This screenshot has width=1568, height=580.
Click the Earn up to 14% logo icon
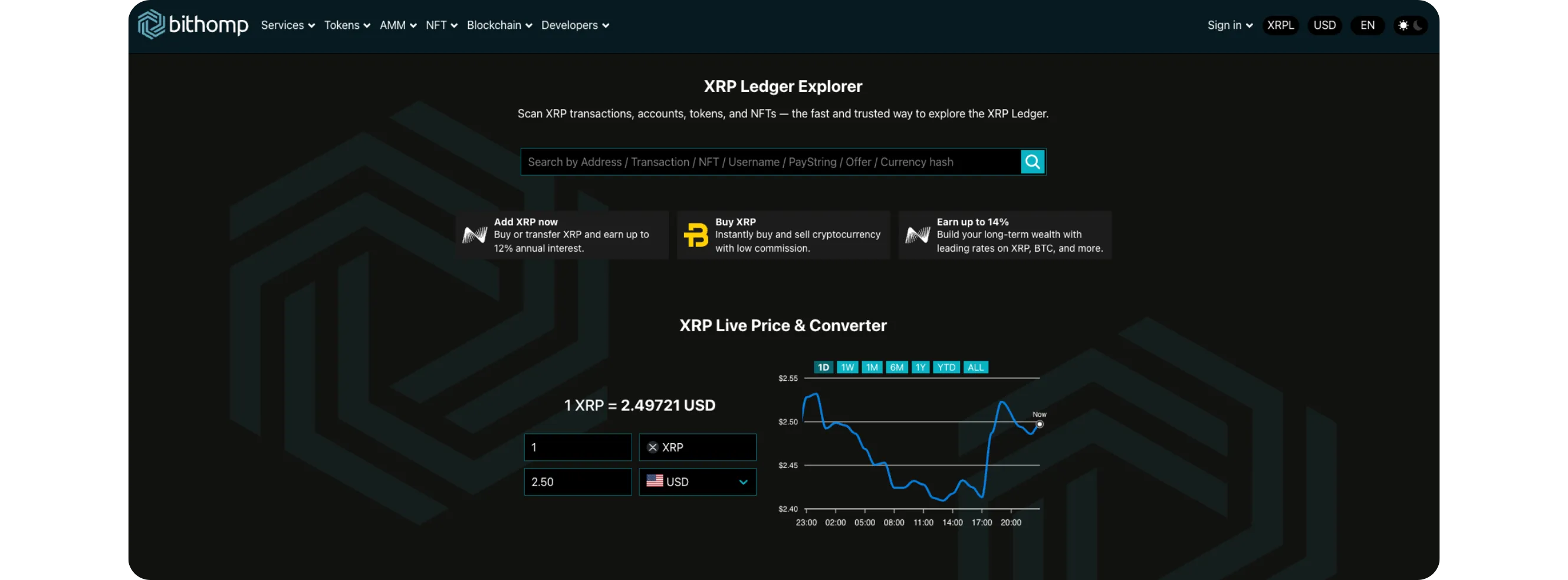coord(918,235)
